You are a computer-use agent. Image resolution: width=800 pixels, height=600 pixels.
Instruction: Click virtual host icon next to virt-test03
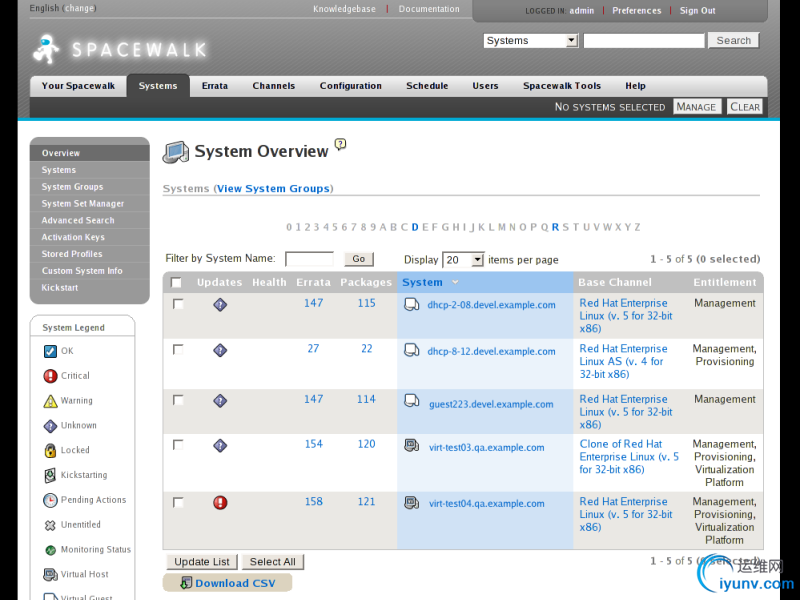pos(411,446)
